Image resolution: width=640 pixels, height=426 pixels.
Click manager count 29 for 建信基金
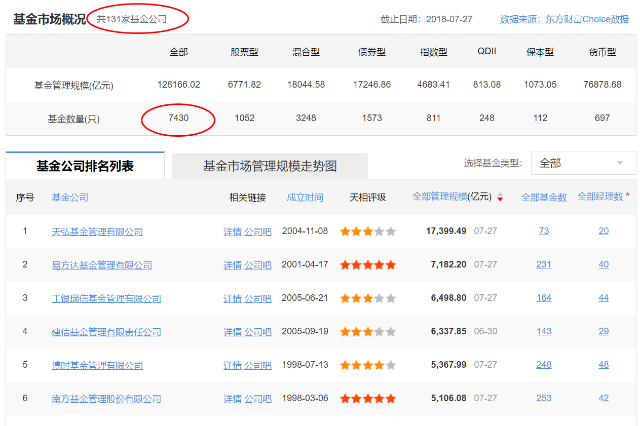tap(604, 331)
